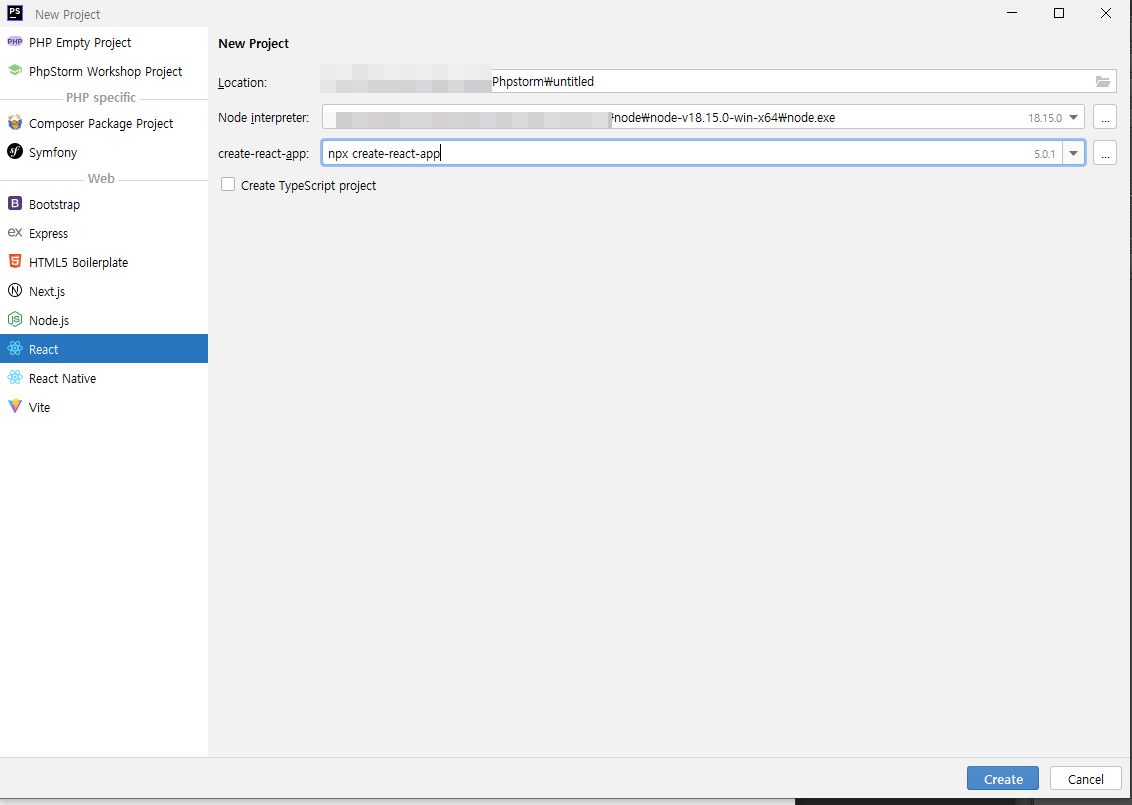Viewport: 1132px width, 805px height.
Task: Click the Next.js logo icon
Action: [14, 290]
